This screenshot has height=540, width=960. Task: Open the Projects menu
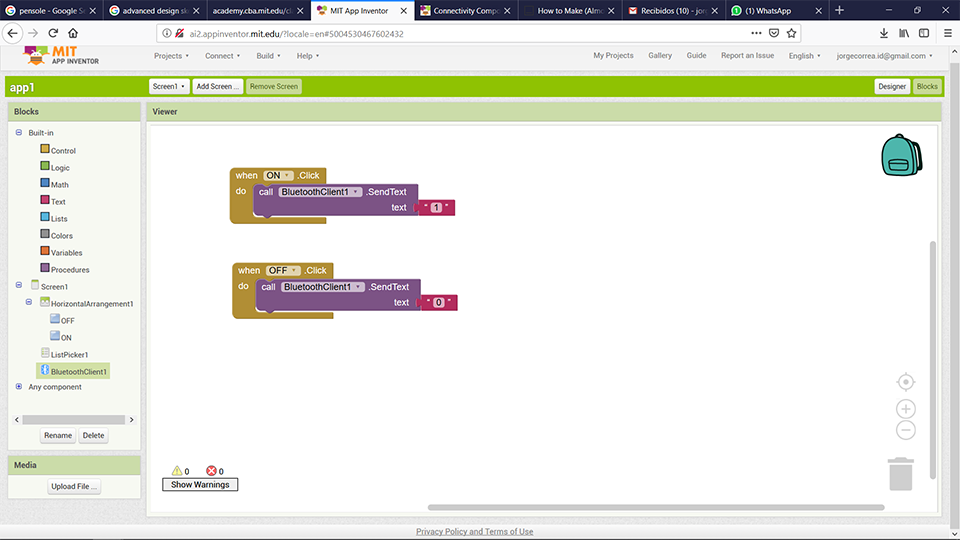(171, 56)
